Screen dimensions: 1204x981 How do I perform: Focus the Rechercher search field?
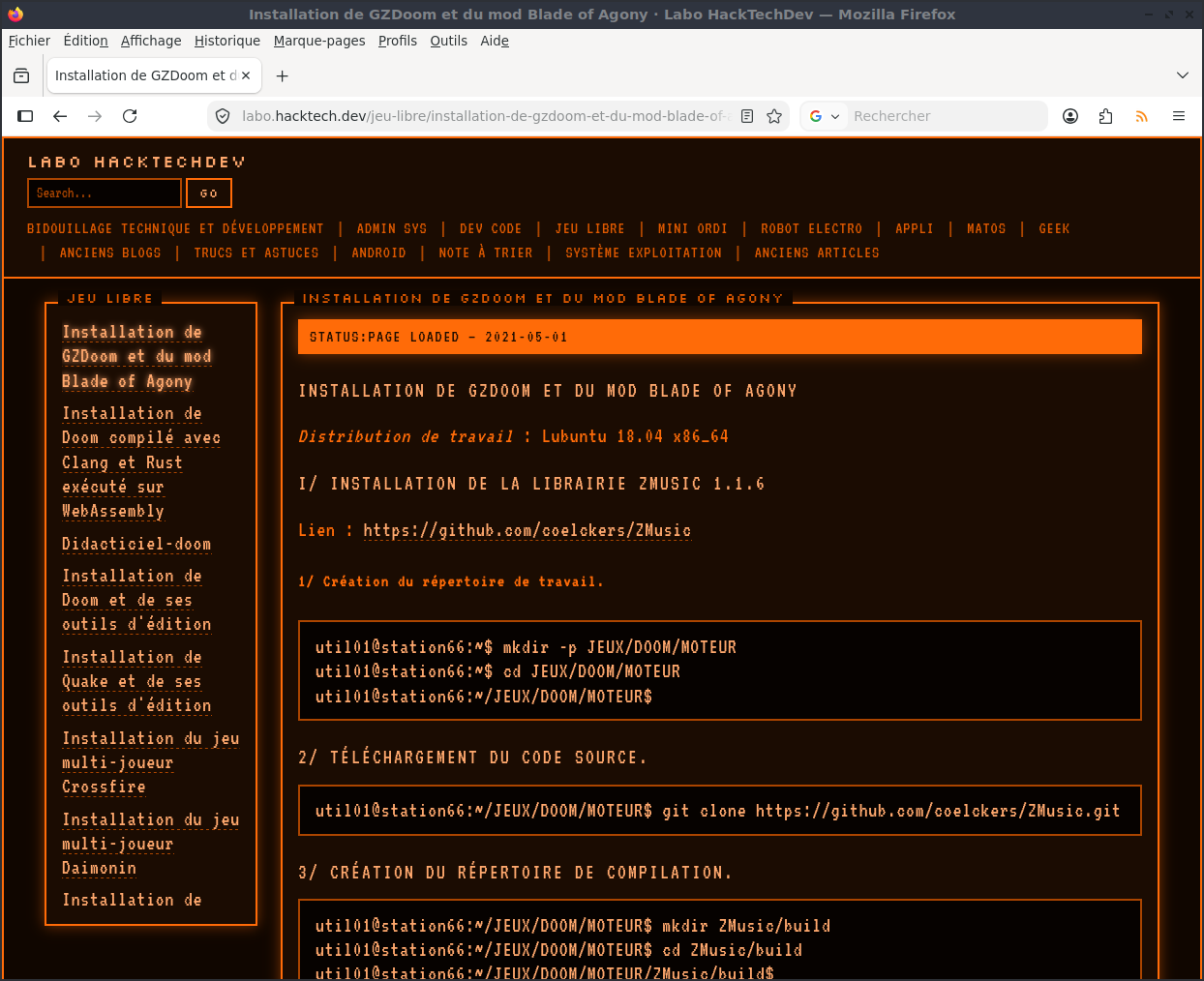tap(947, 116)
